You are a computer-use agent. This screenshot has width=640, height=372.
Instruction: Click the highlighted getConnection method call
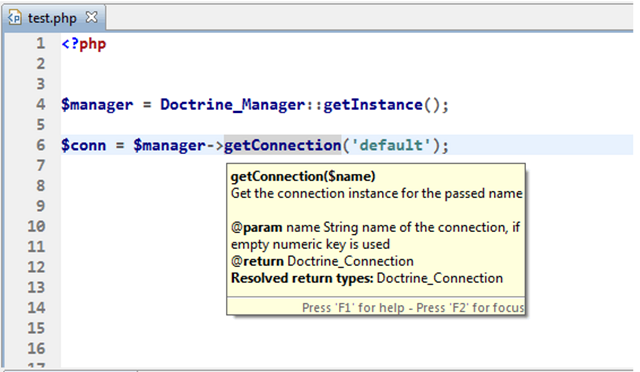(x=282, y=145)
